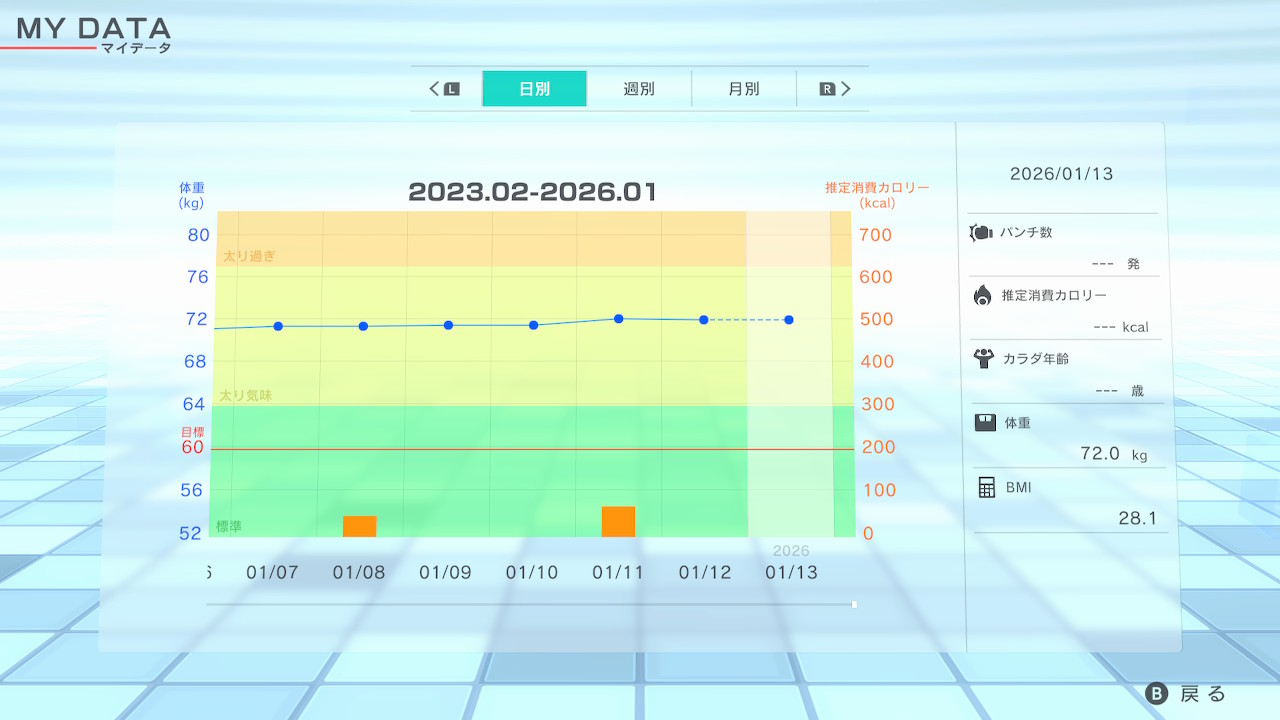1280x720 pixels.
Task: Click the R shoulder button icon
Action: [827, 89]
